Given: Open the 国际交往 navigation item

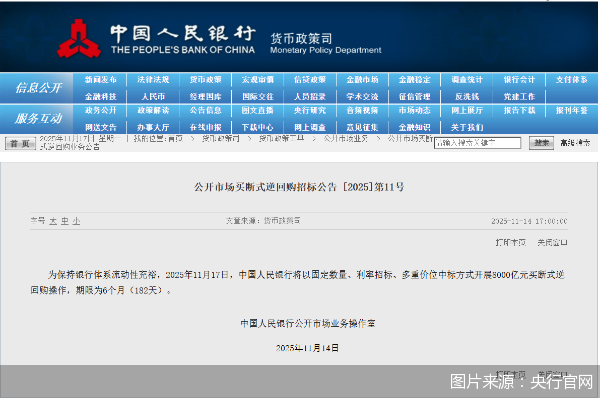Looking at the screenshot, I should pos(258,96).
